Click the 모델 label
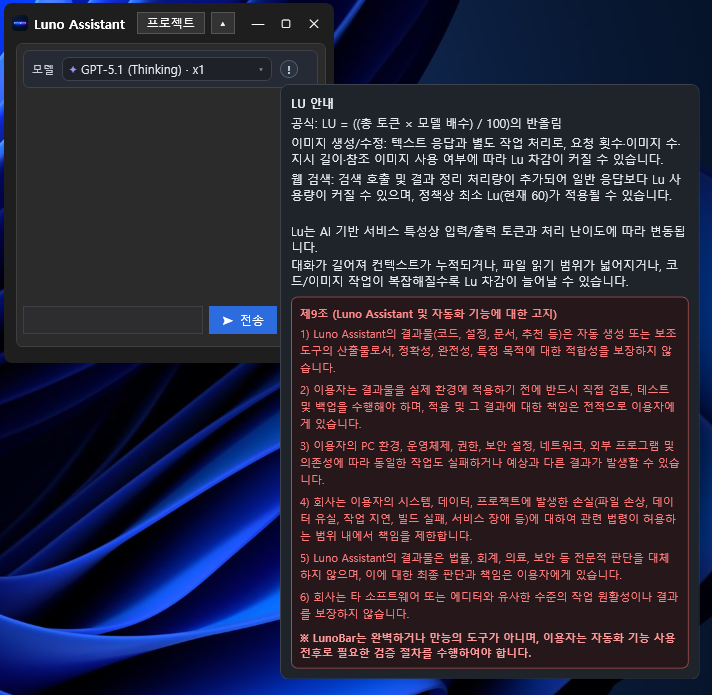 click(x=43, y=69)
